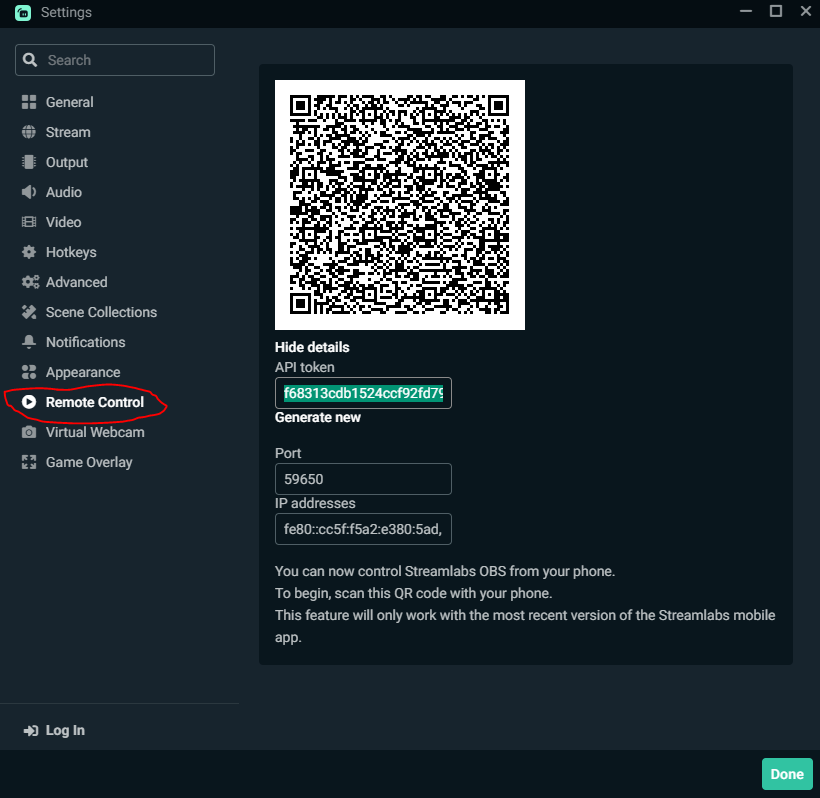
Task: Select Scene Collections settings
Action: (x=101, y=312)
